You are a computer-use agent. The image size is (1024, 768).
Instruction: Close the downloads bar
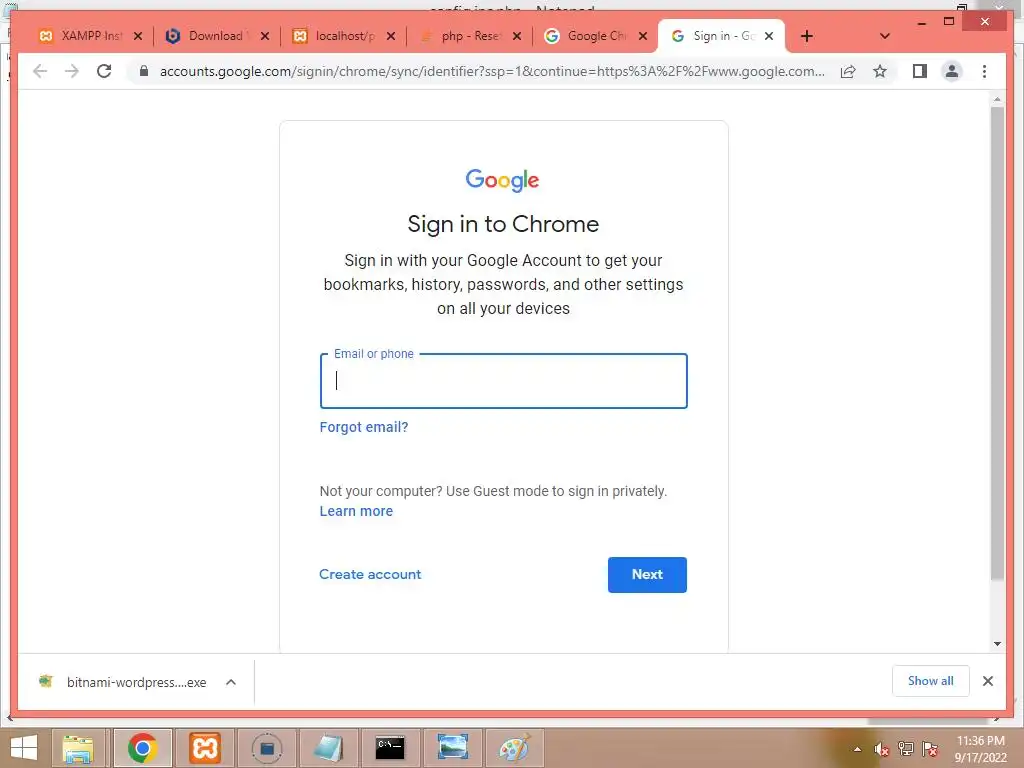click(x=987, y=681)
